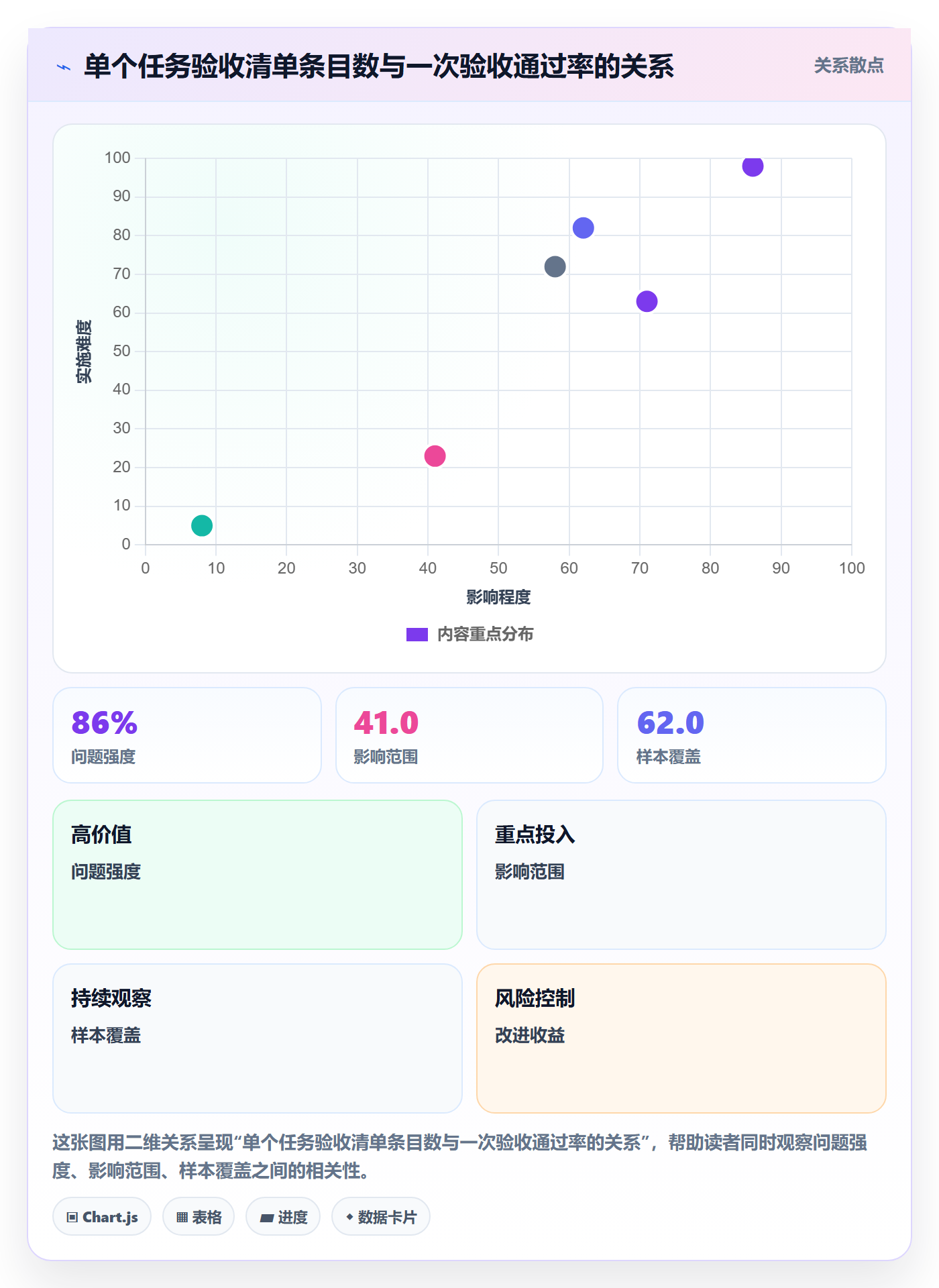Open the 持续观察 quadrant card
This screenshot has height=1288, width=939.
pyautogui.click(x=258, y=1038)
